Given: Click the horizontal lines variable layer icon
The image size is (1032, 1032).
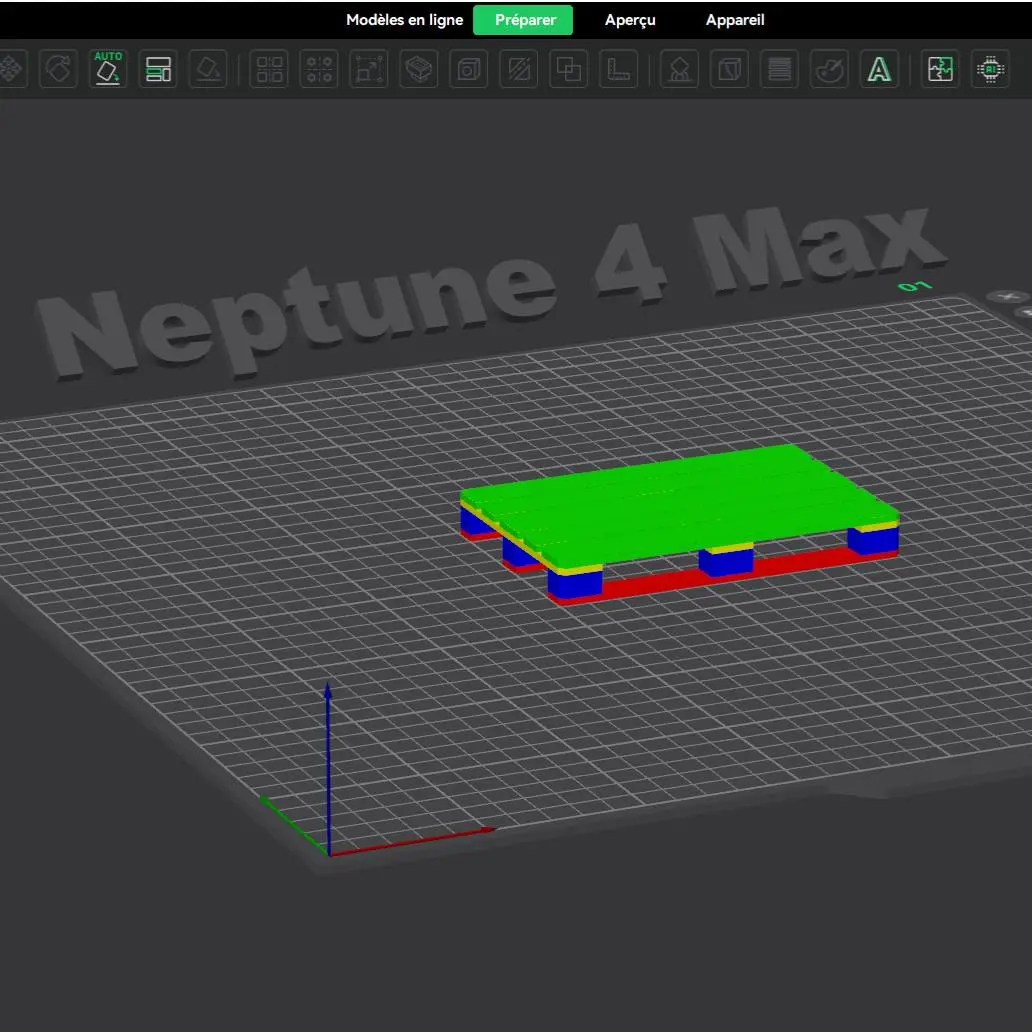Looking at the screenshot, I should tap(779, 68).
